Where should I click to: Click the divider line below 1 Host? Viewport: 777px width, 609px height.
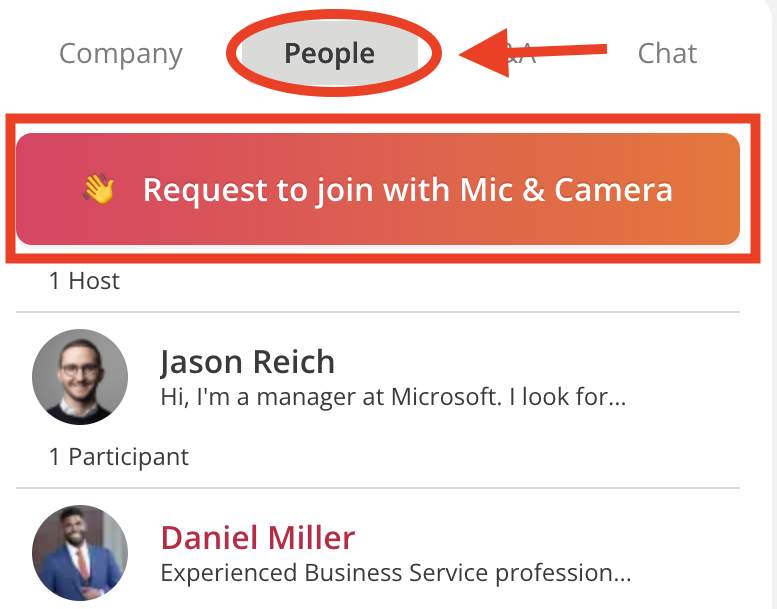[378, 312]
